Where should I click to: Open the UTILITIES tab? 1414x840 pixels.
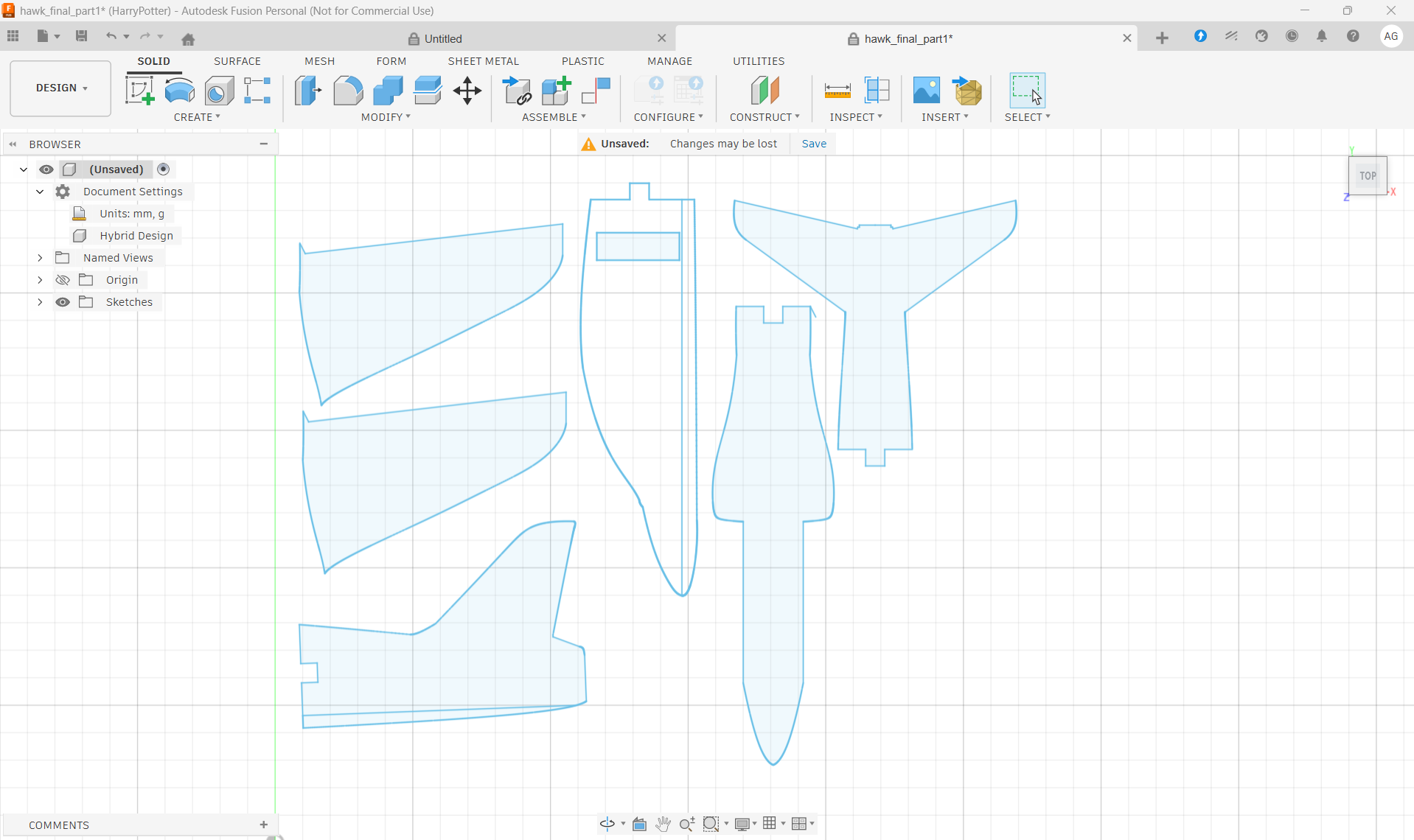(759, 61)
